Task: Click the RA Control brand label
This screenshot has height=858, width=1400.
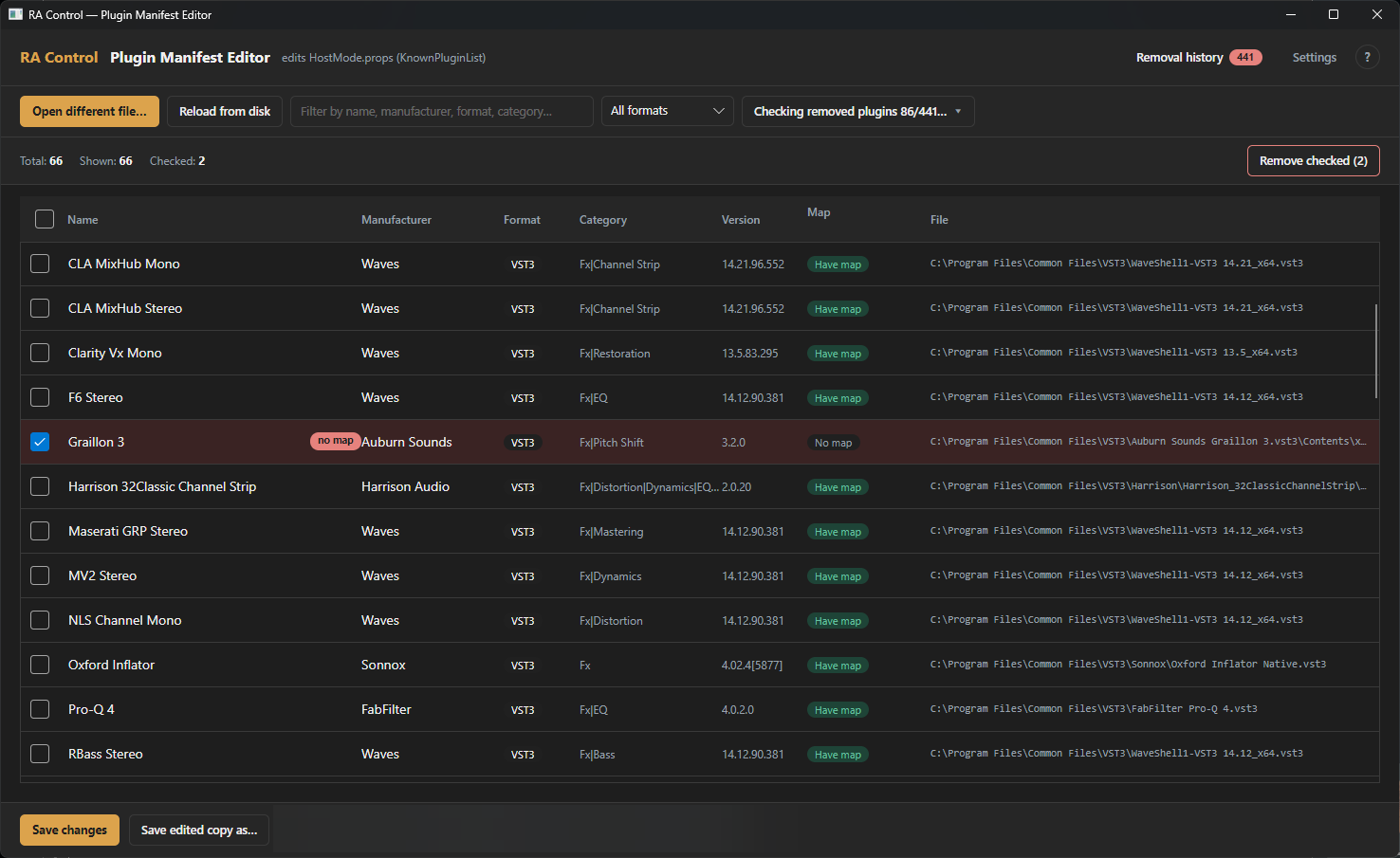Action: pos(59,57)
